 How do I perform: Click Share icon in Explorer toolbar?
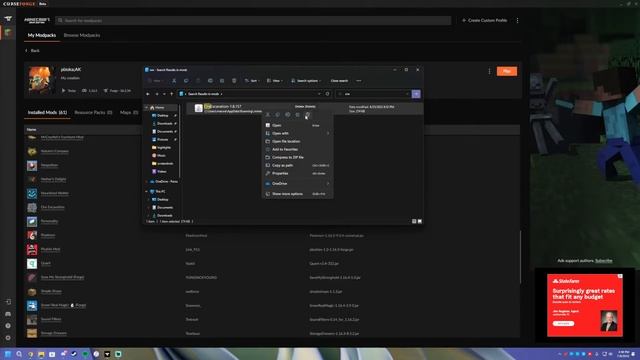[222, 81]
